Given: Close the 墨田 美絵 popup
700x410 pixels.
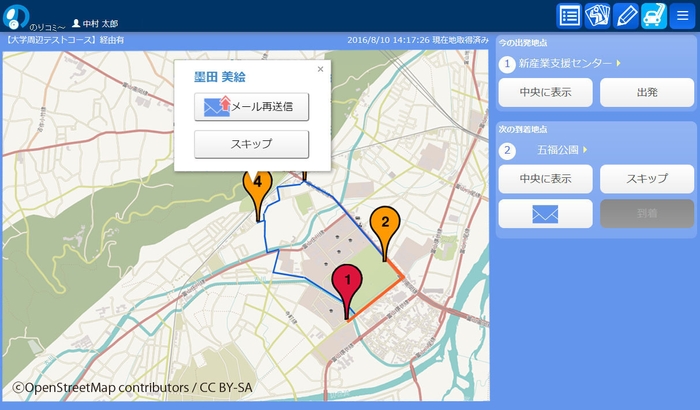Looking at the screenshot, I should [320, 69].
